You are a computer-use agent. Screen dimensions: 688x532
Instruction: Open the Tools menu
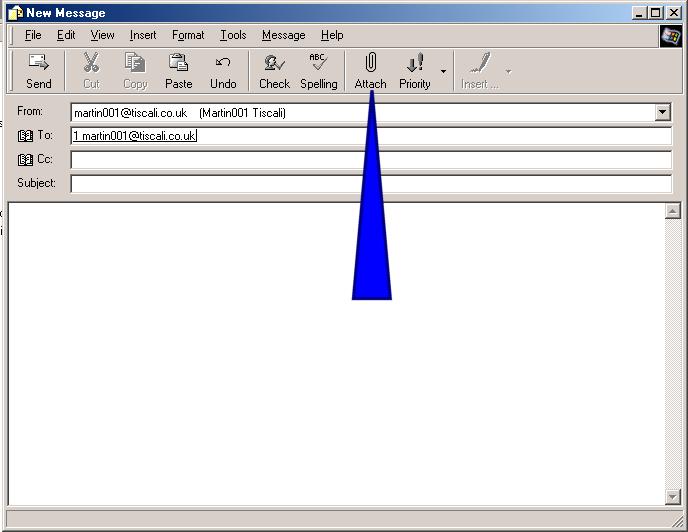tap(233, 35)
